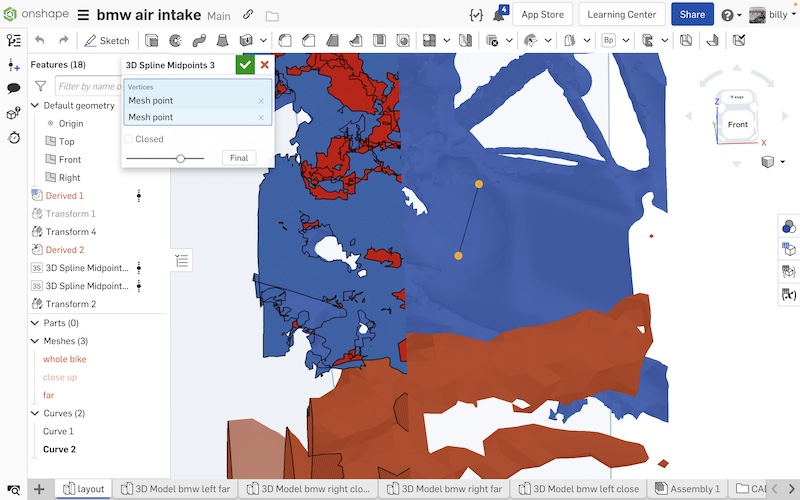Screen dimensions: 800x500
Task: Click the stopwatch icon in left sidebar
Action: pyautogui.click(x=14, y=137)
